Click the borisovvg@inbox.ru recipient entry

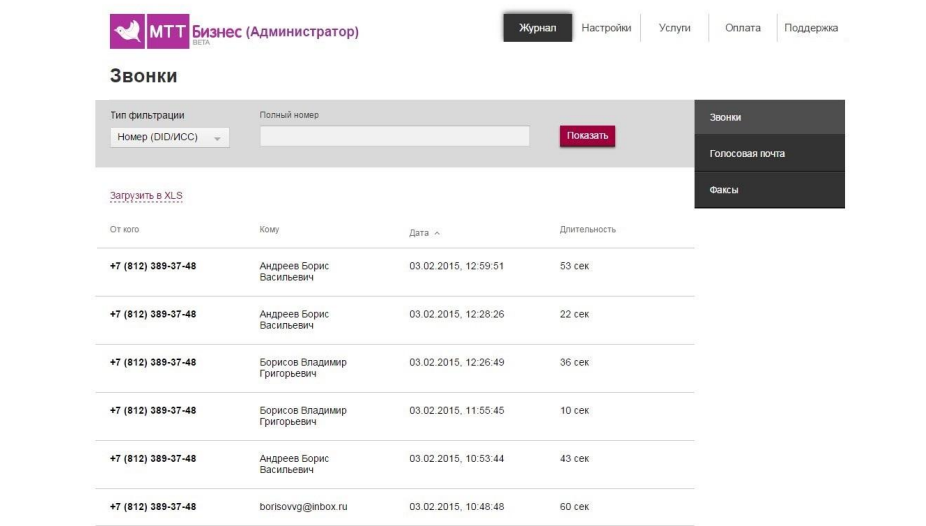click(301, 507)
